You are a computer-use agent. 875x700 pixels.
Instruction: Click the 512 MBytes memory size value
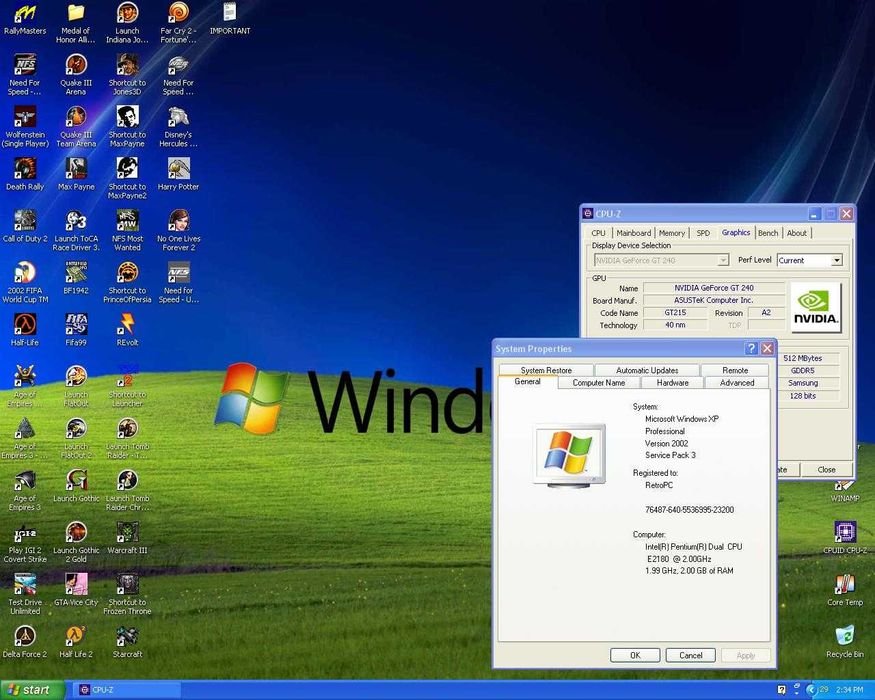pos(802,358)
